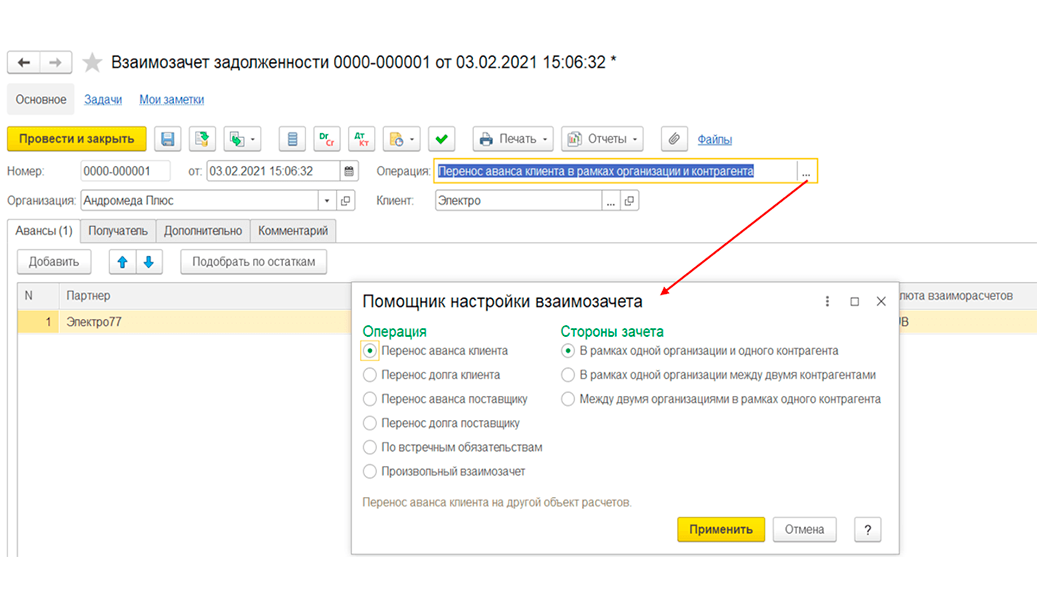Click the N column header

(38, 296)
